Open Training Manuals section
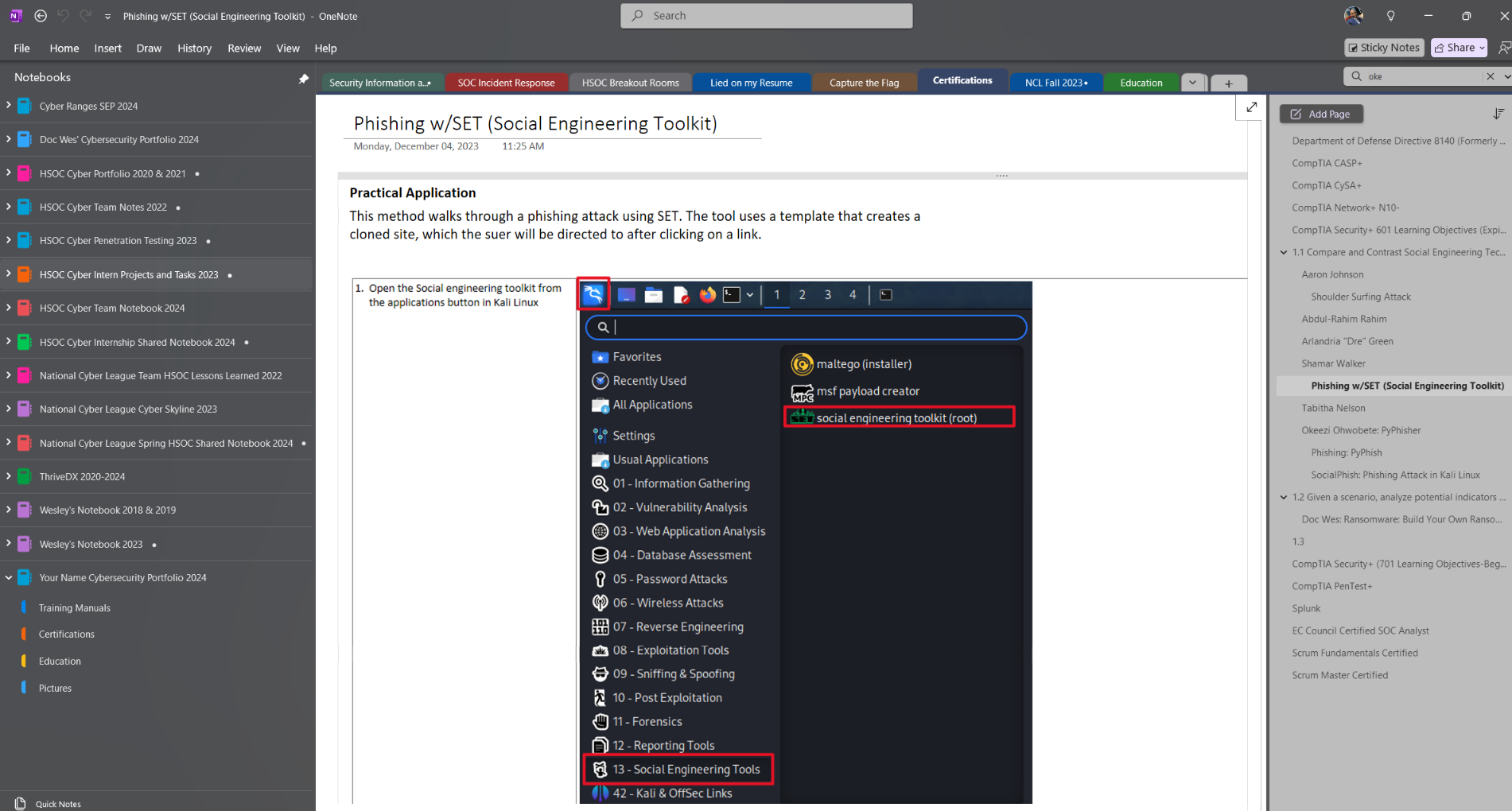This screenshot has height=811, width=1512. tap(75, 607)
